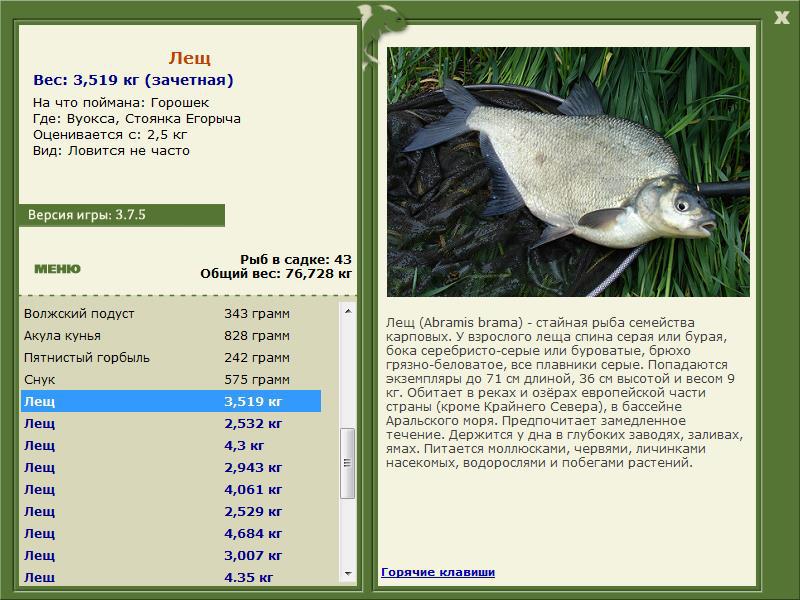Open the МЕНЮ button
This screenshot has width=800, height=600.
pos(57,269)
